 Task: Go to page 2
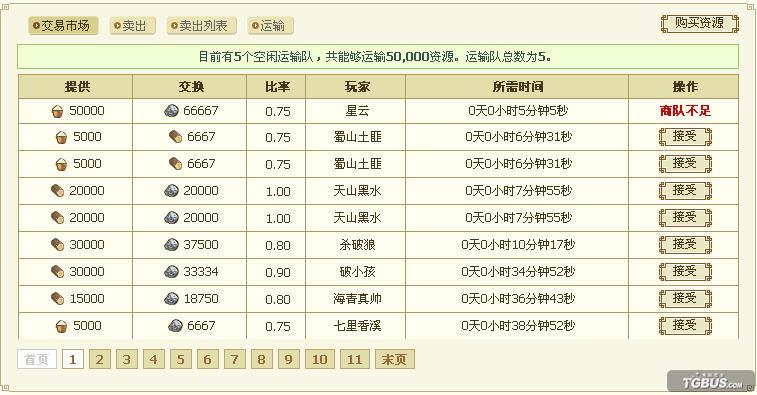pos(99,359)
